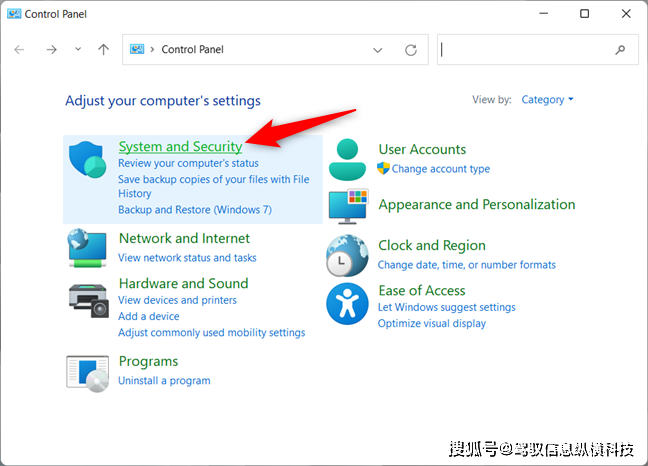Click the Ease of Access icon
This screenshot has height=466, width=648.
coord(347,304)
